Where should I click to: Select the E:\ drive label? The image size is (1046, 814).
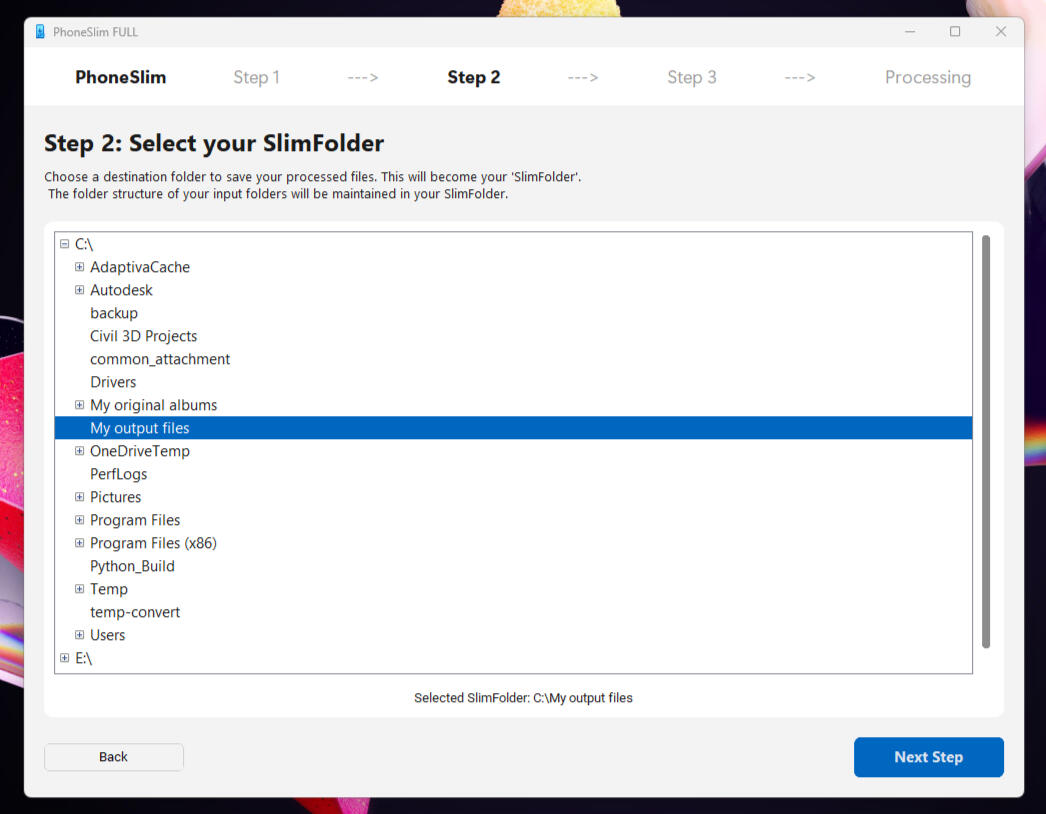[83, 659]
